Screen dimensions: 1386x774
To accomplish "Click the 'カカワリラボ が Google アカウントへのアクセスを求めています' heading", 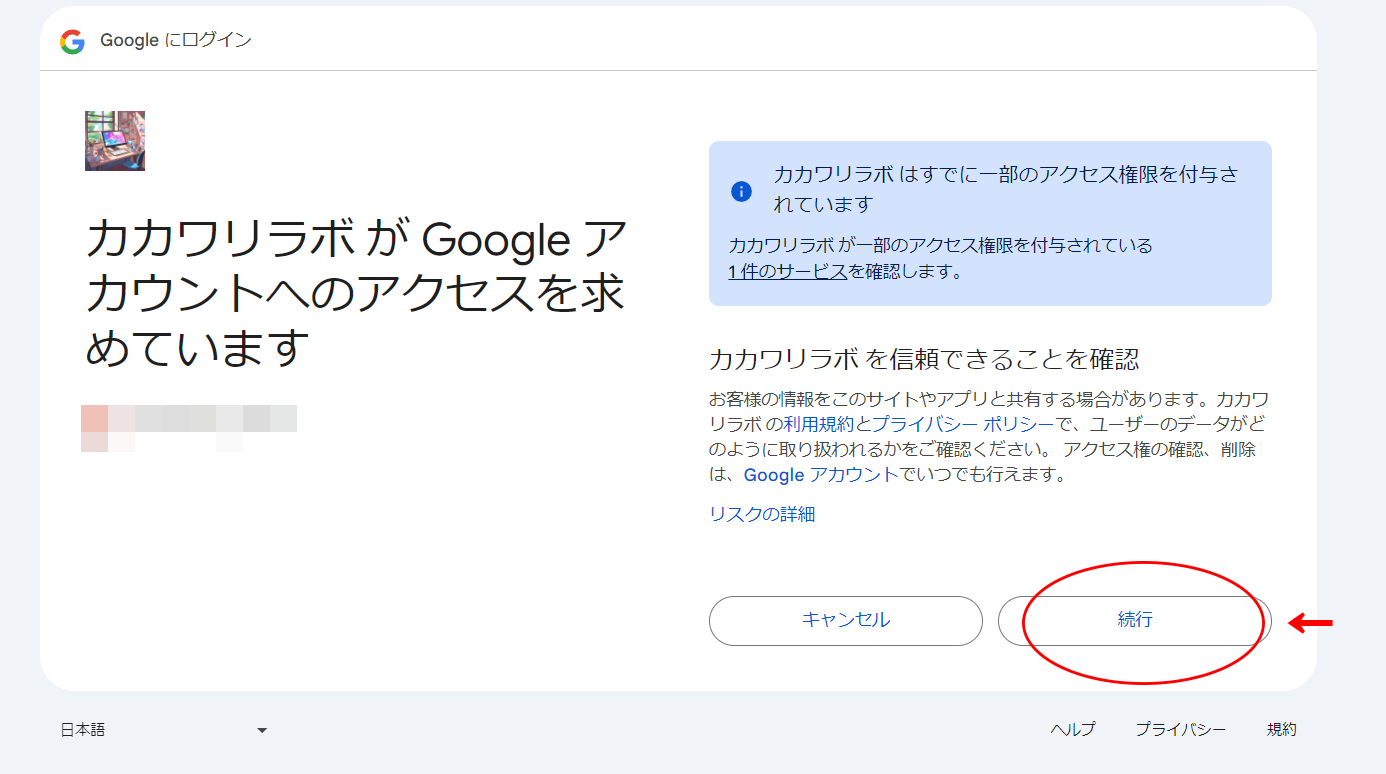I will pos(356,294).
